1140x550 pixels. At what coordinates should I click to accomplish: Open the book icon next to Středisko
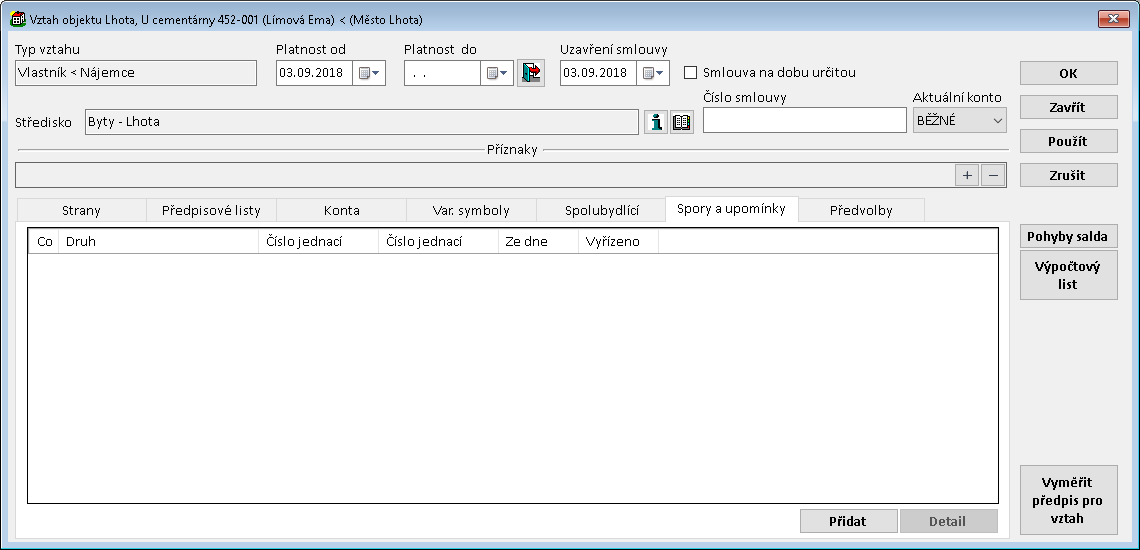(682, 122)
